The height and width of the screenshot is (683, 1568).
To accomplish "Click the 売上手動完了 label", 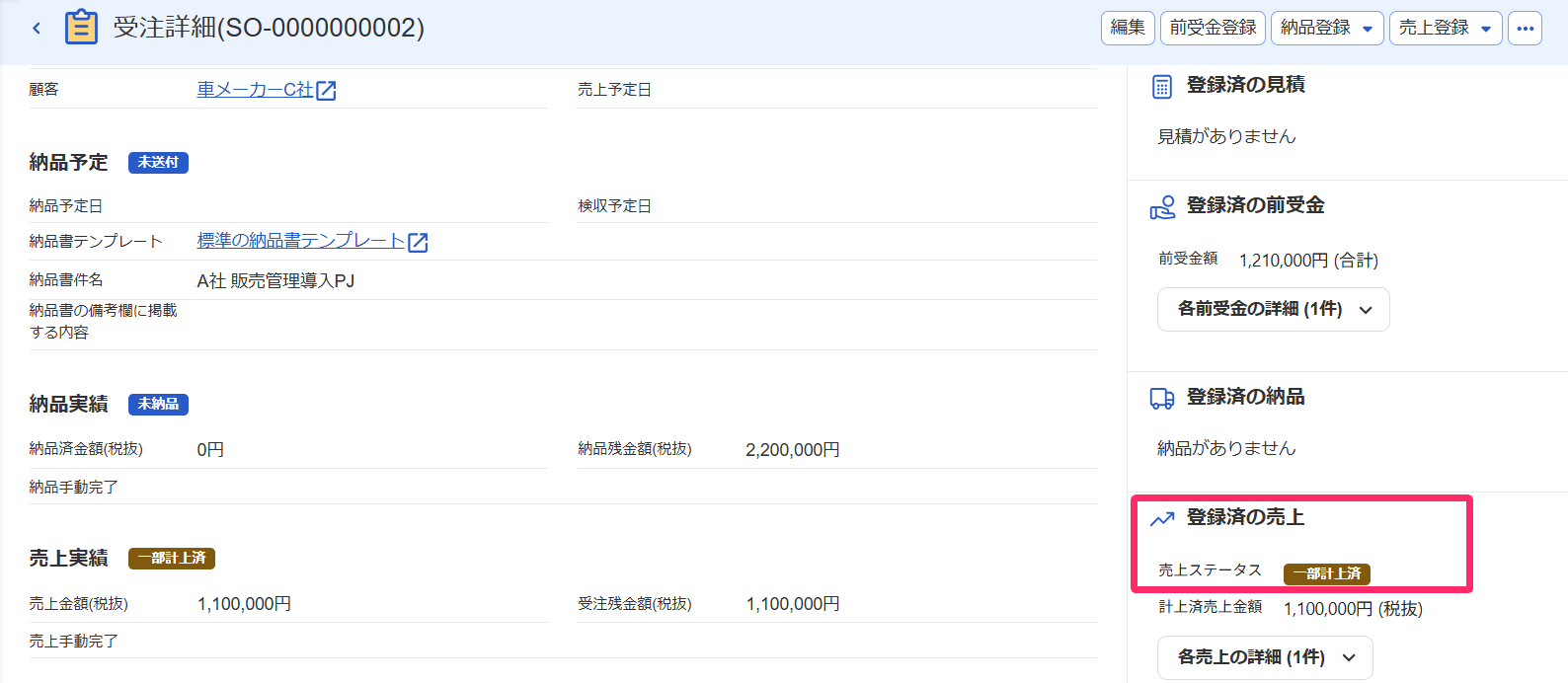I will (x=73, y=642).
